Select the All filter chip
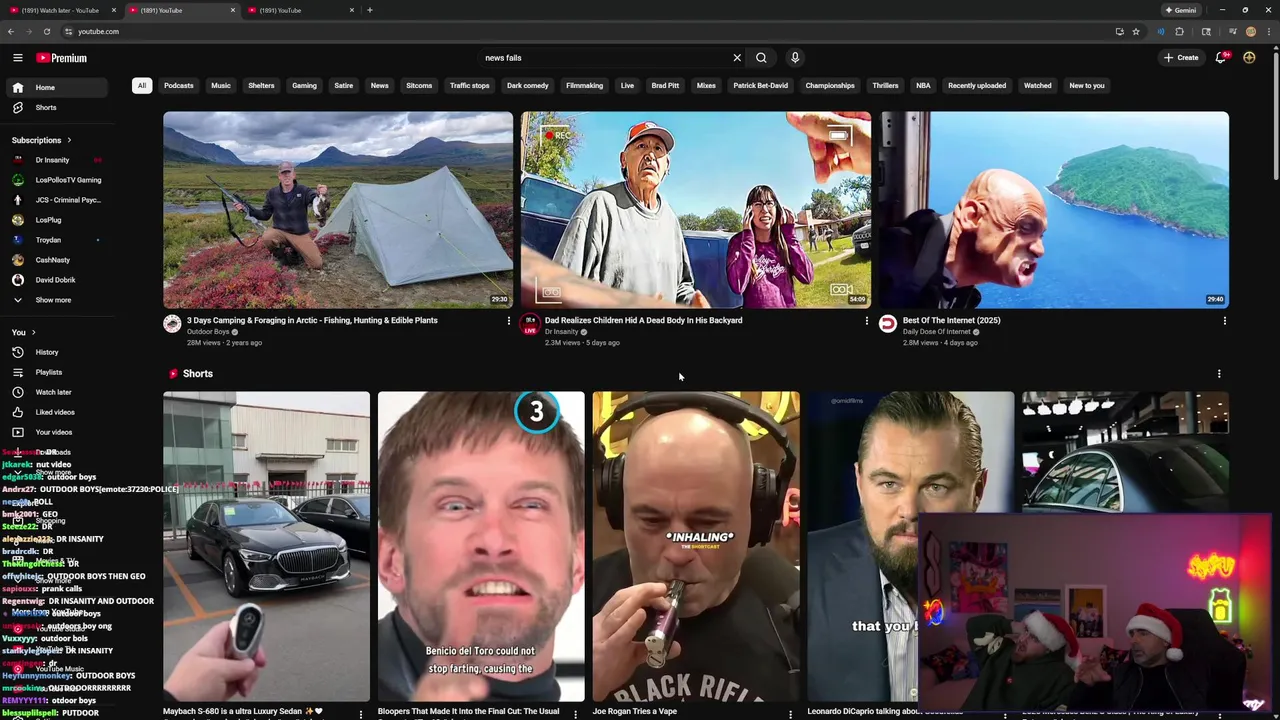The width and height of the screenshot is (1280, 720). click(x=142, y=86)
